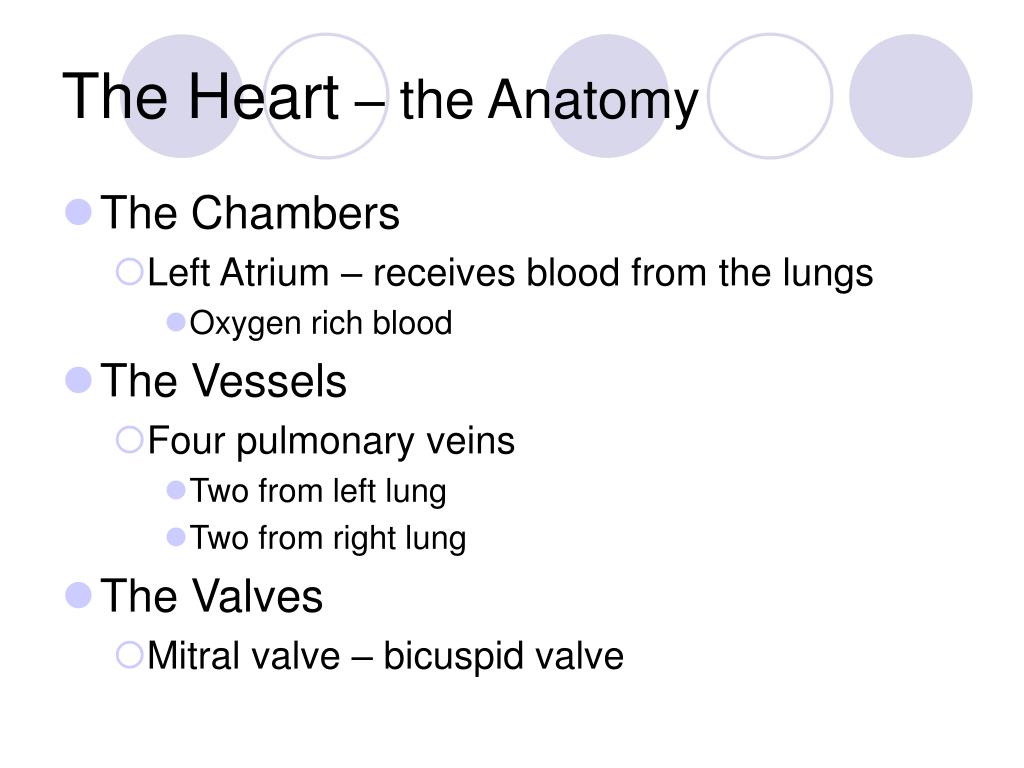This screenshot has width=1024, height=768.
Task: Click the filled bullet beside The Chambers
Action: click(78, 212)
